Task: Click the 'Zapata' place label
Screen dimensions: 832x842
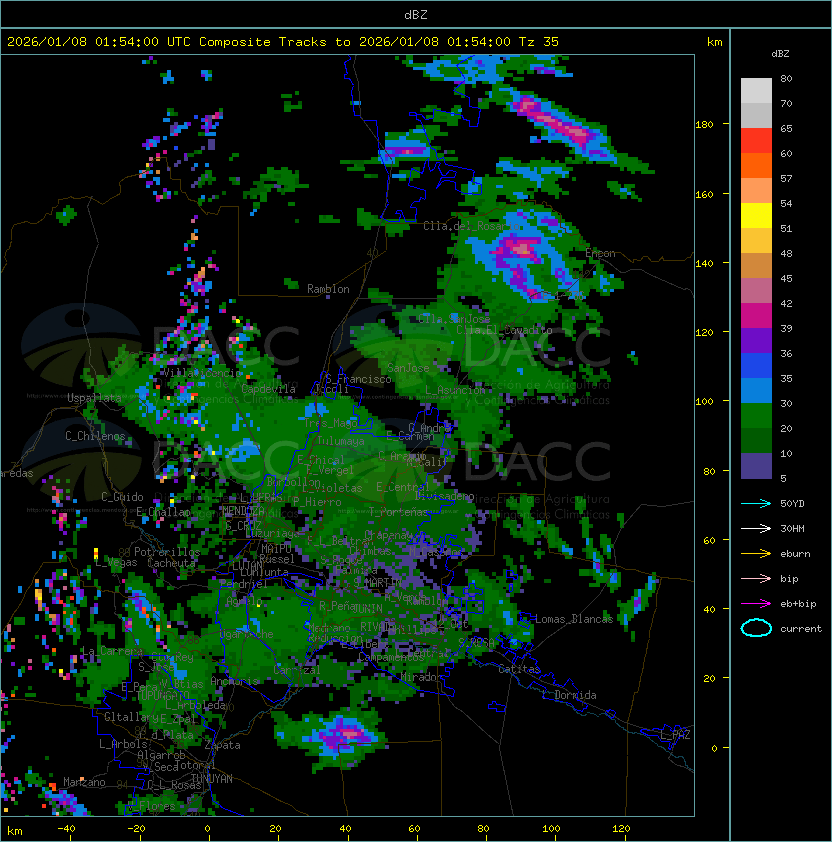Action: [222, 745]
